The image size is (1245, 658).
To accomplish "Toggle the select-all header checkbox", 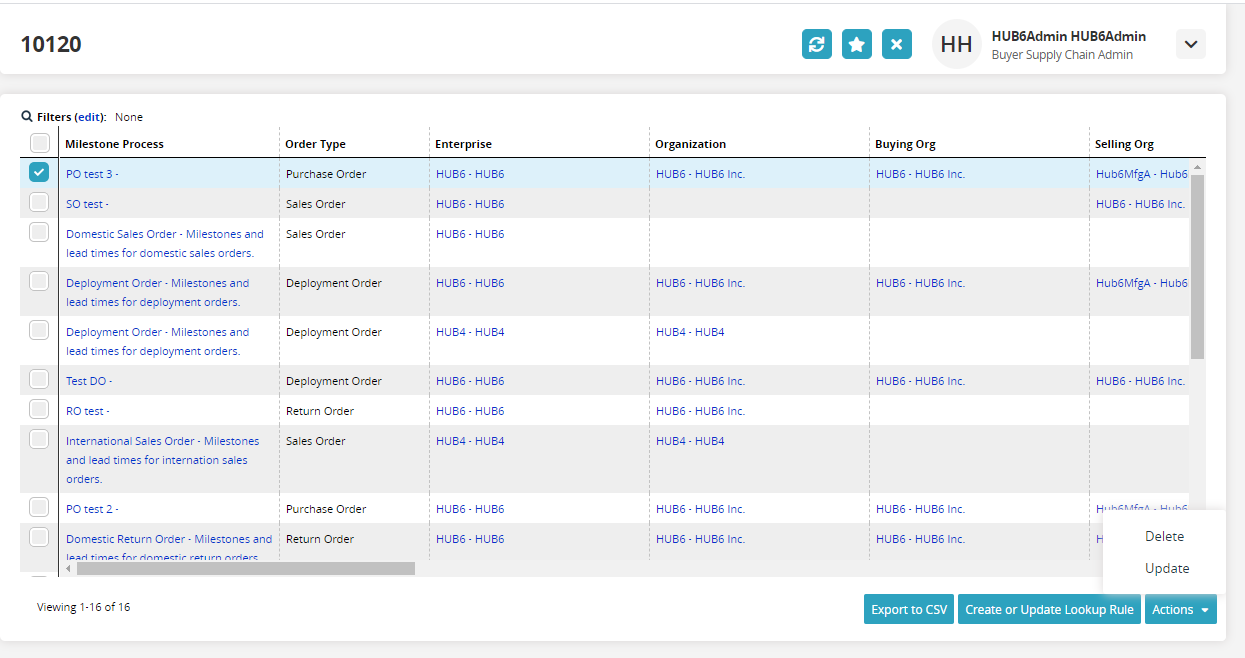I will (40, 143).
